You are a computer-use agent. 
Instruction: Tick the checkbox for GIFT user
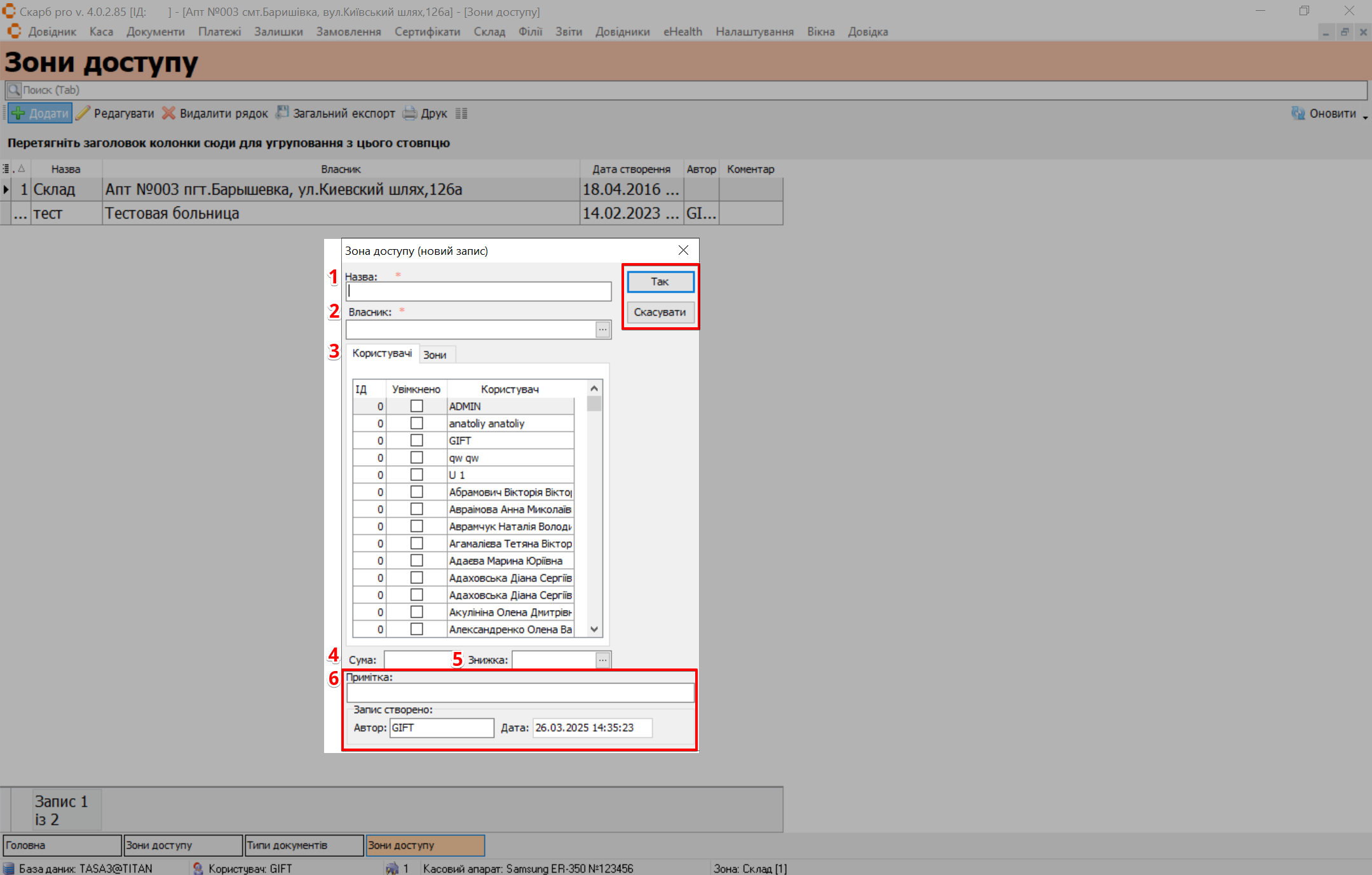pos(417,440)
